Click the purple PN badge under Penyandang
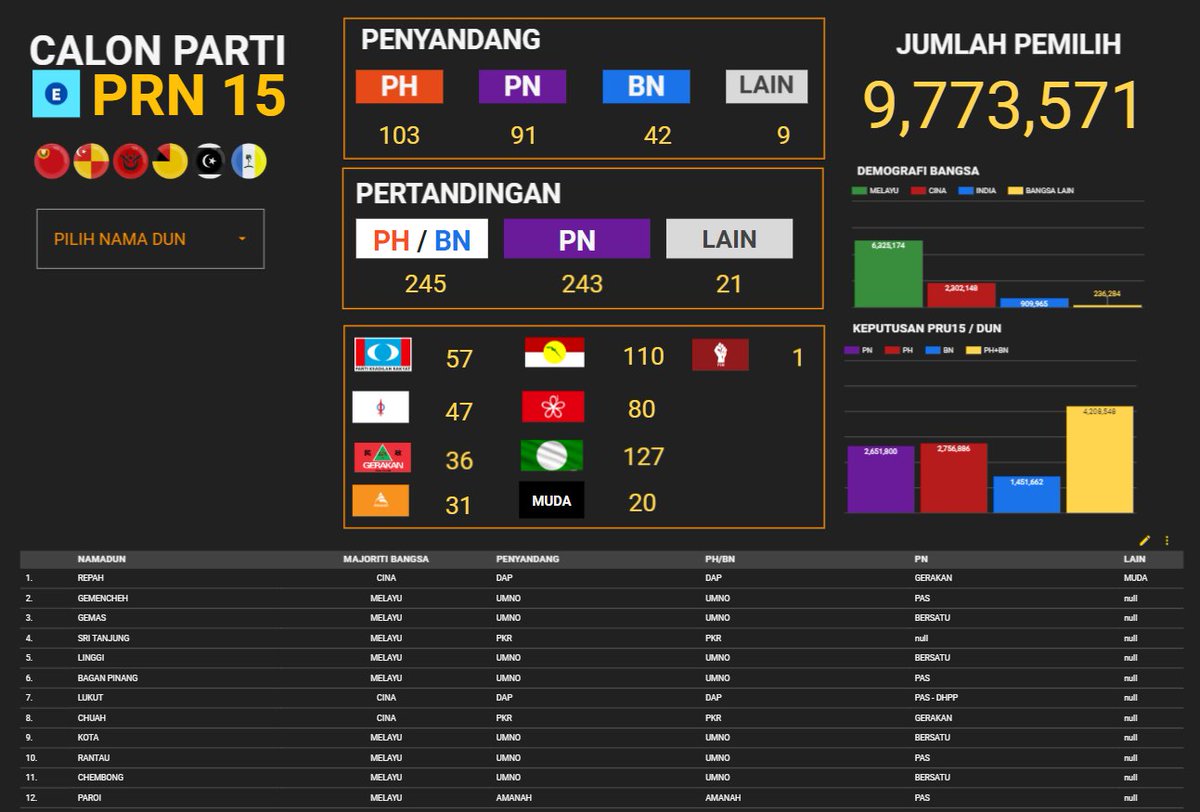The width and height of the screenshot is (1200, 812). click(x=522, y=86)
